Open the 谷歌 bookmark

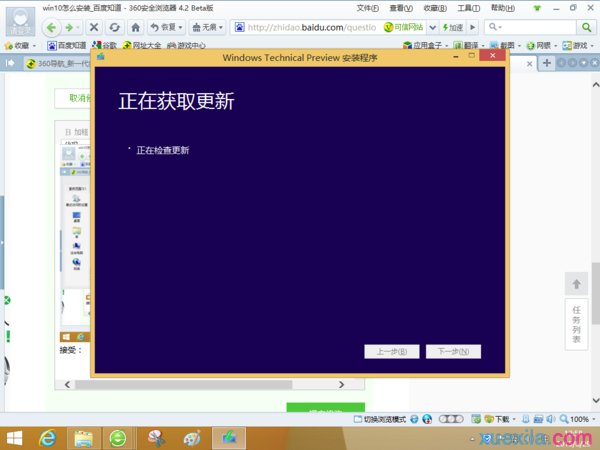[104, 46]
